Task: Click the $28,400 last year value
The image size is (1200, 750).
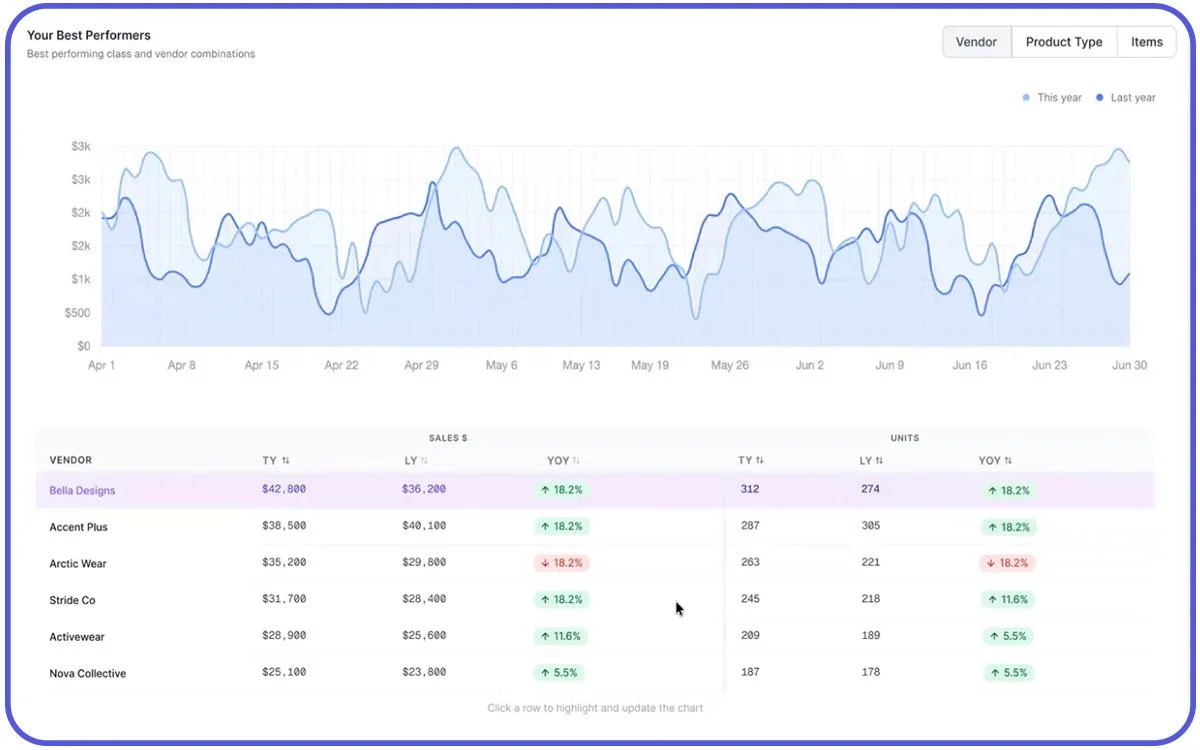Action: click(424, 599)
